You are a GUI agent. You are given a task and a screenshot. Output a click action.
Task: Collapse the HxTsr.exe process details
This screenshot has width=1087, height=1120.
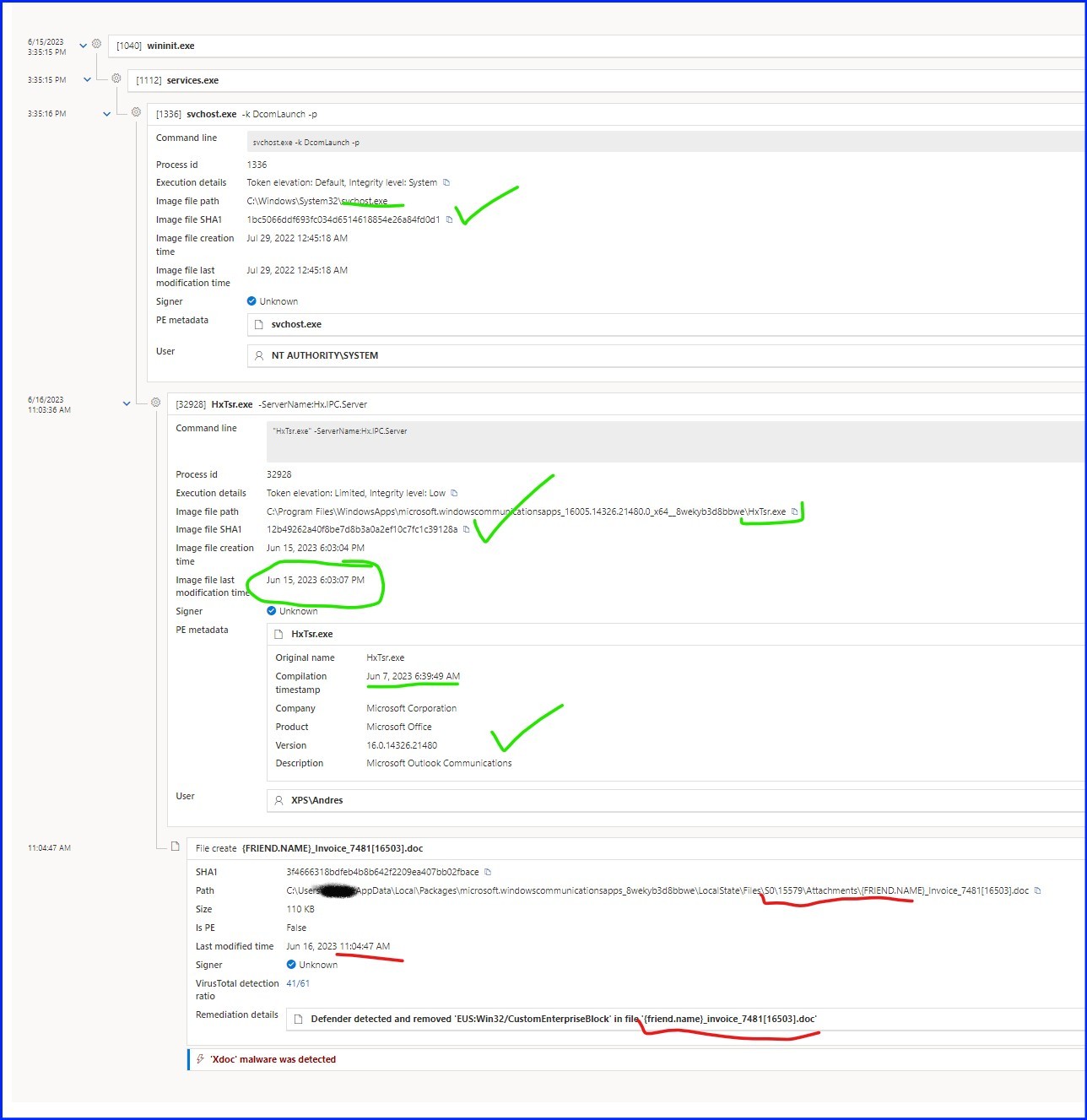[127, 403]
